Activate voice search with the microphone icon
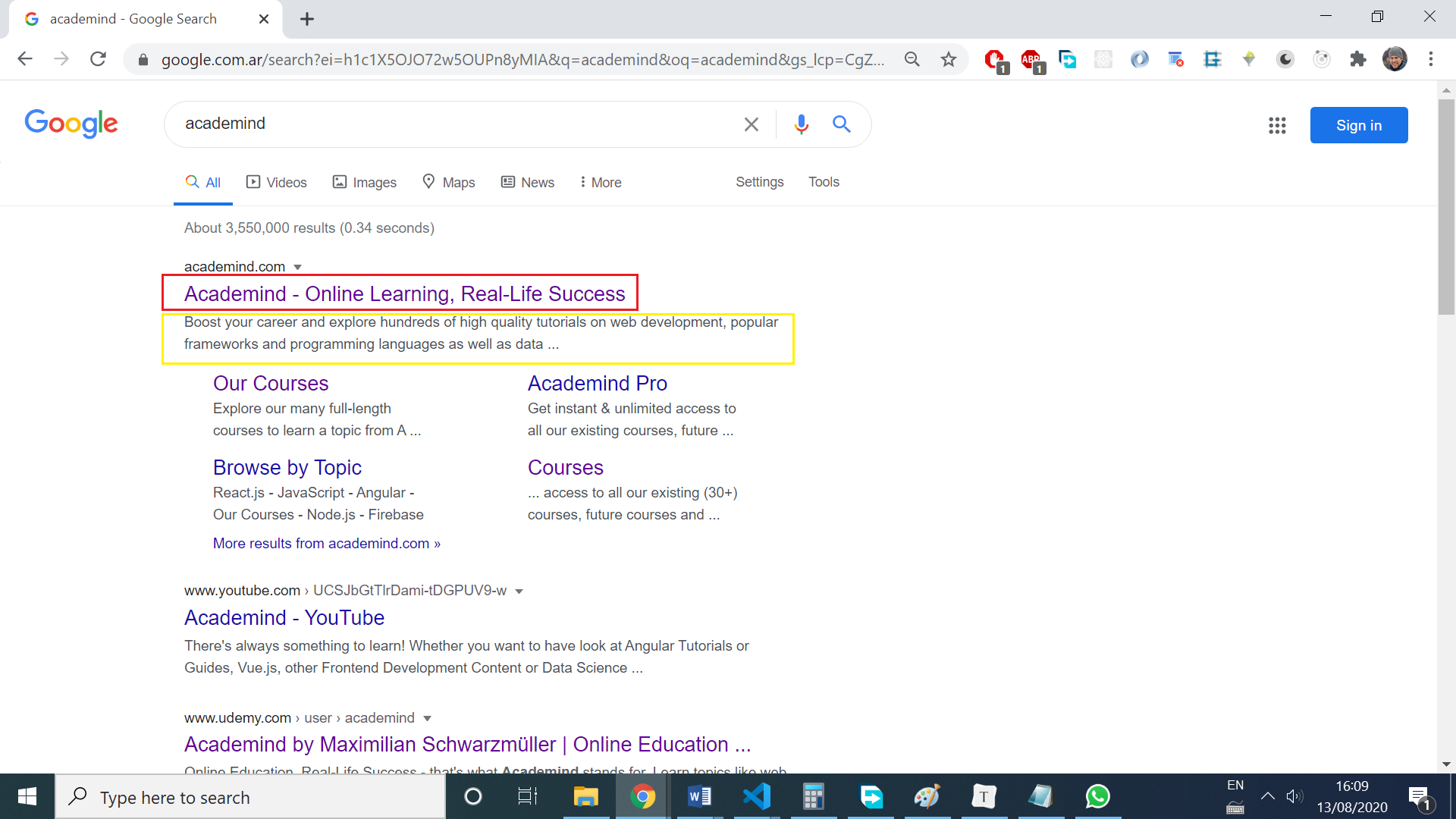This screenshot has width=1456, height=819. pyautogui.click(x=801, y=124)
